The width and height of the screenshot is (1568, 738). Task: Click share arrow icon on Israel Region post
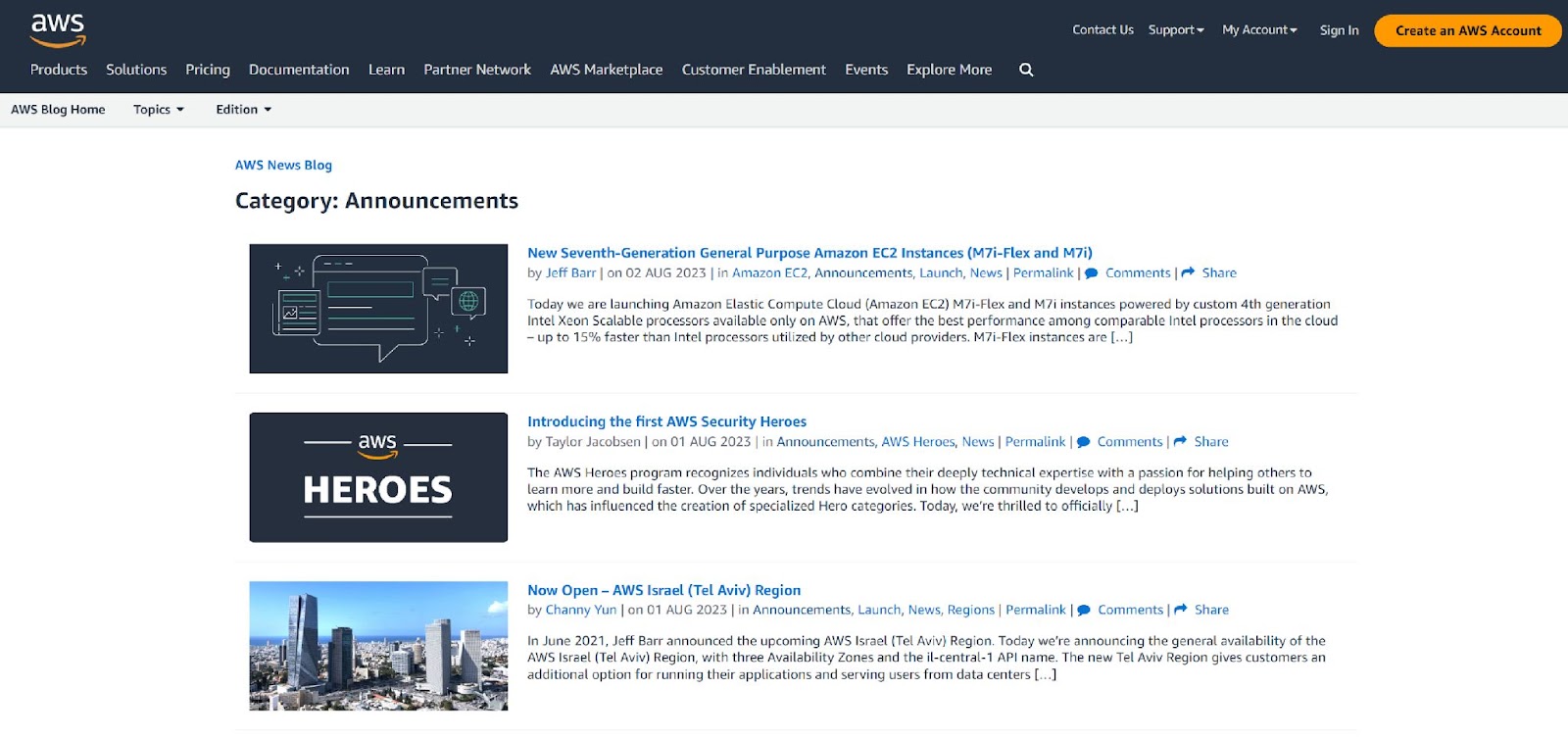[x=1181, y=610]
